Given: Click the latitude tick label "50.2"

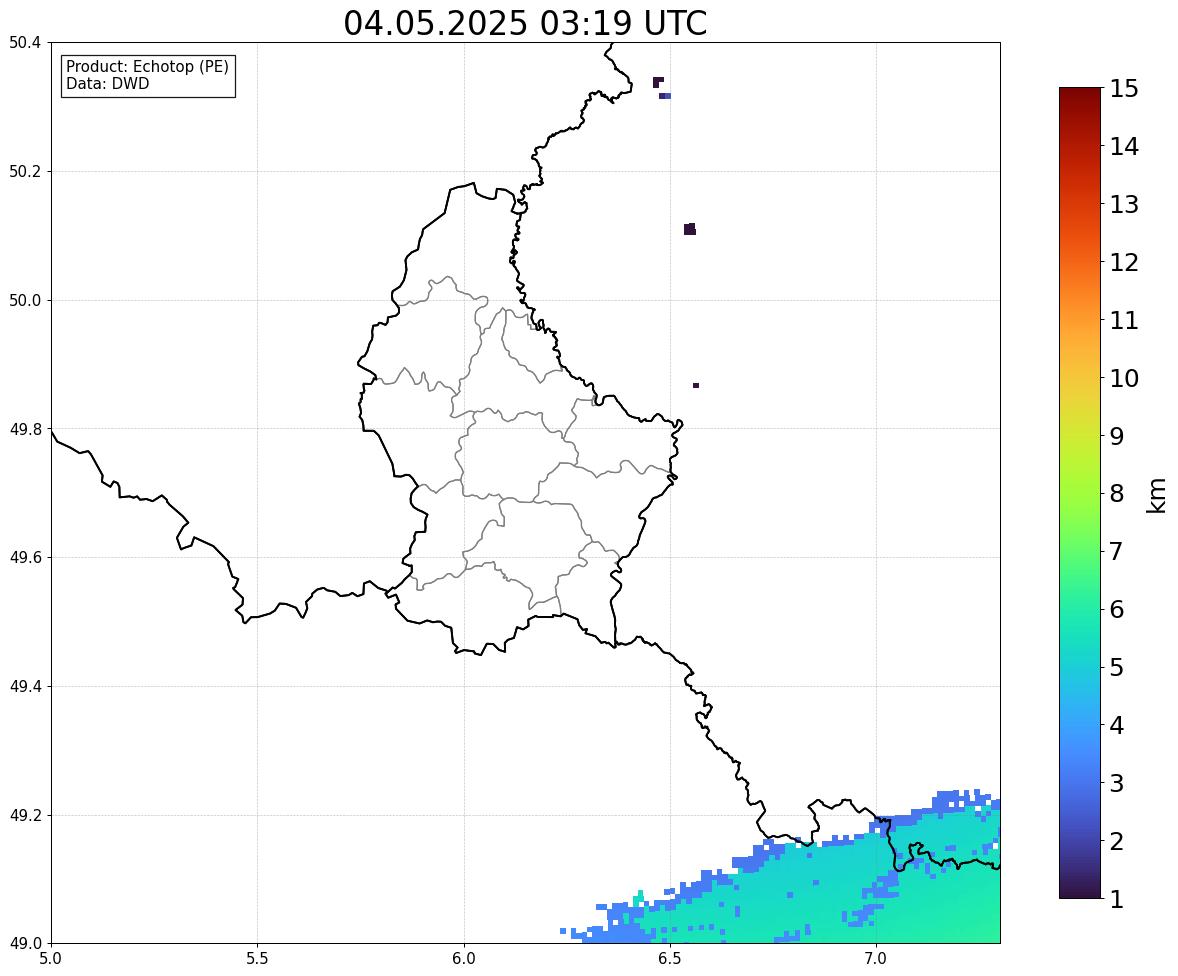Looking at the screenshot, I should 25,171.
